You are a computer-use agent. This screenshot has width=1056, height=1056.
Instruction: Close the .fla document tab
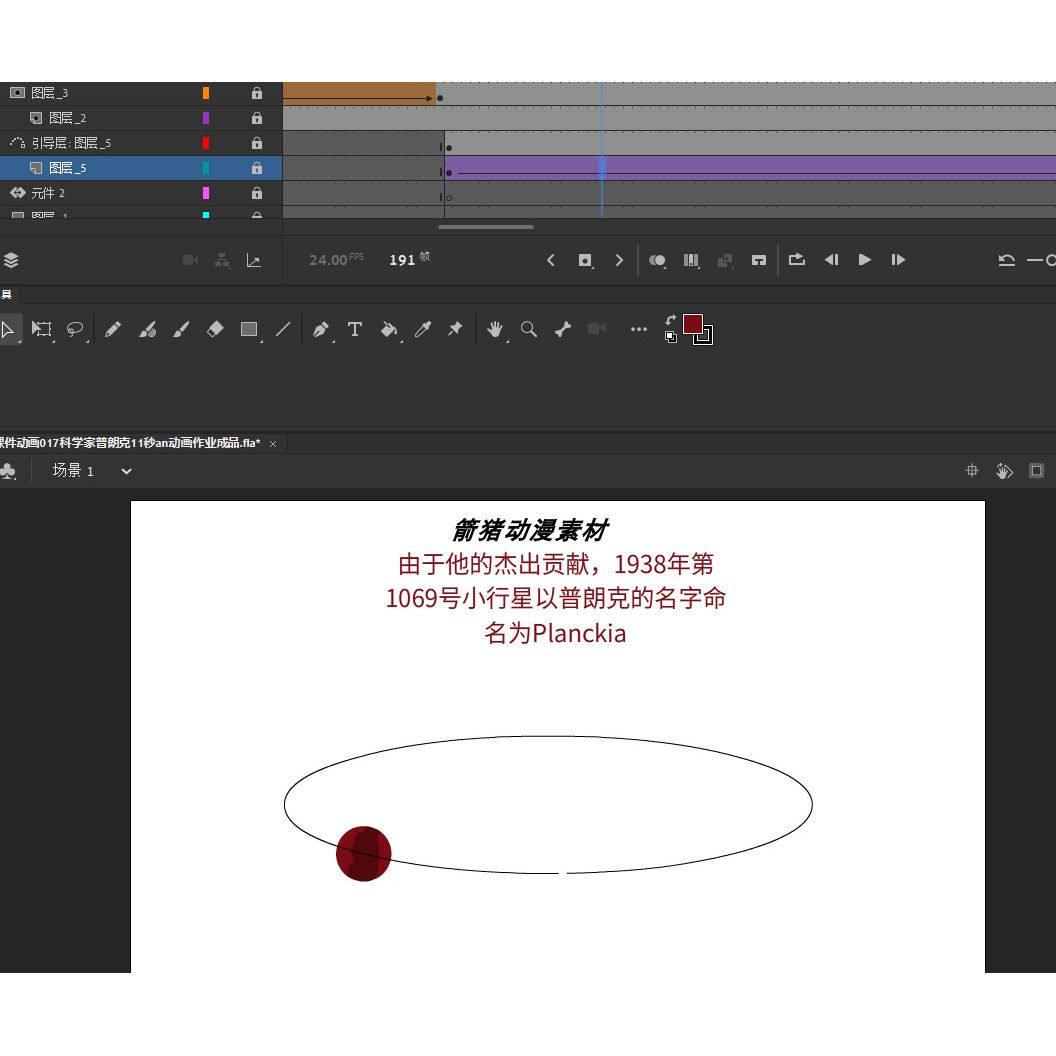[x=273, y=444]
